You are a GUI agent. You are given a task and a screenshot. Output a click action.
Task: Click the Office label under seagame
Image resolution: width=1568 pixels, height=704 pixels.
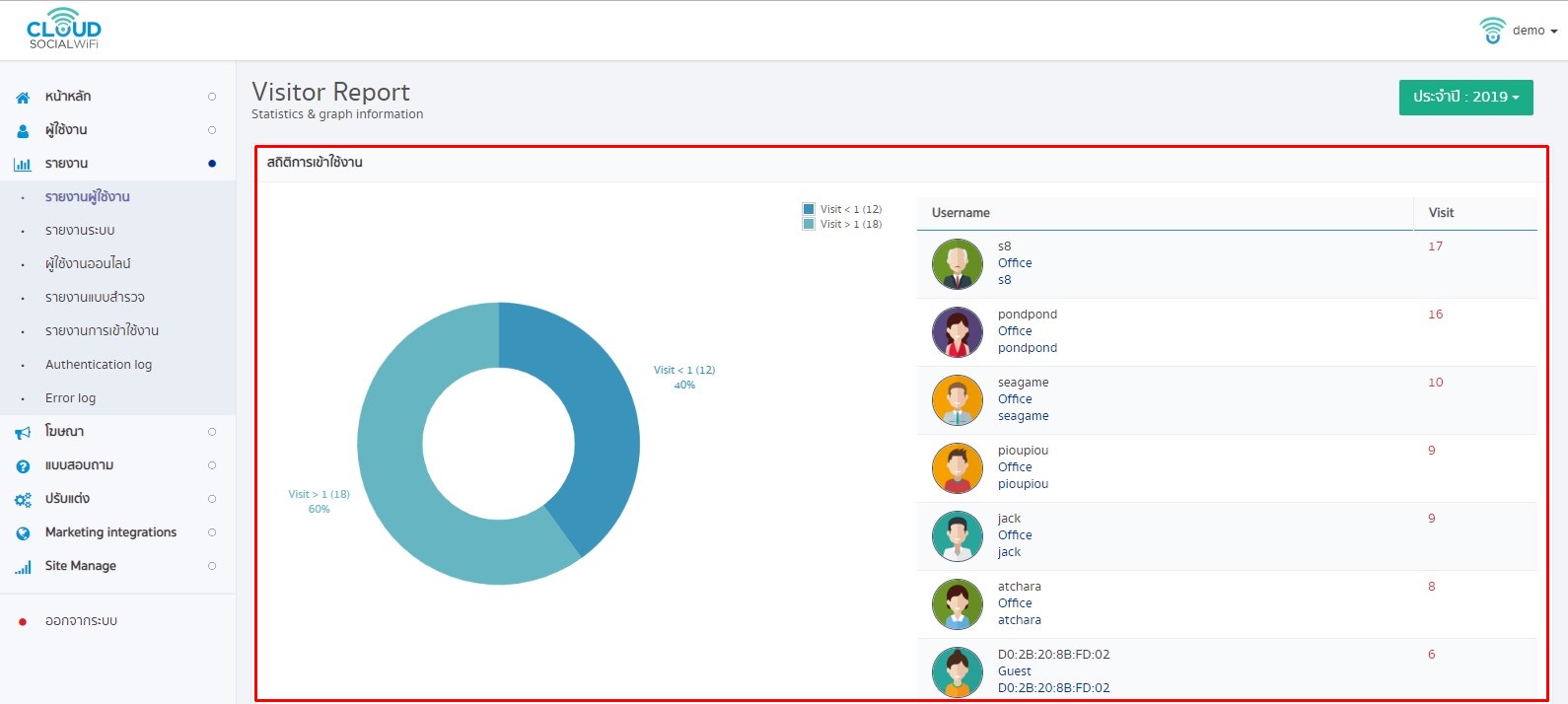(x=1015, y=399)
